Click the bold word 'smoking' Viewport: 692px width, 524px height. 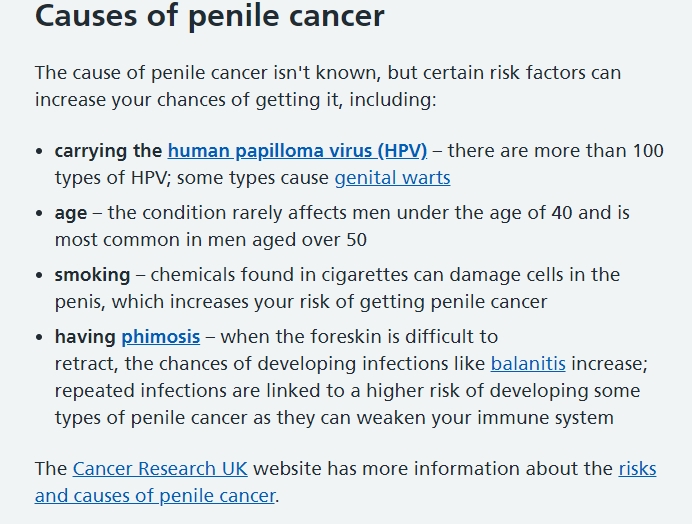92,275
